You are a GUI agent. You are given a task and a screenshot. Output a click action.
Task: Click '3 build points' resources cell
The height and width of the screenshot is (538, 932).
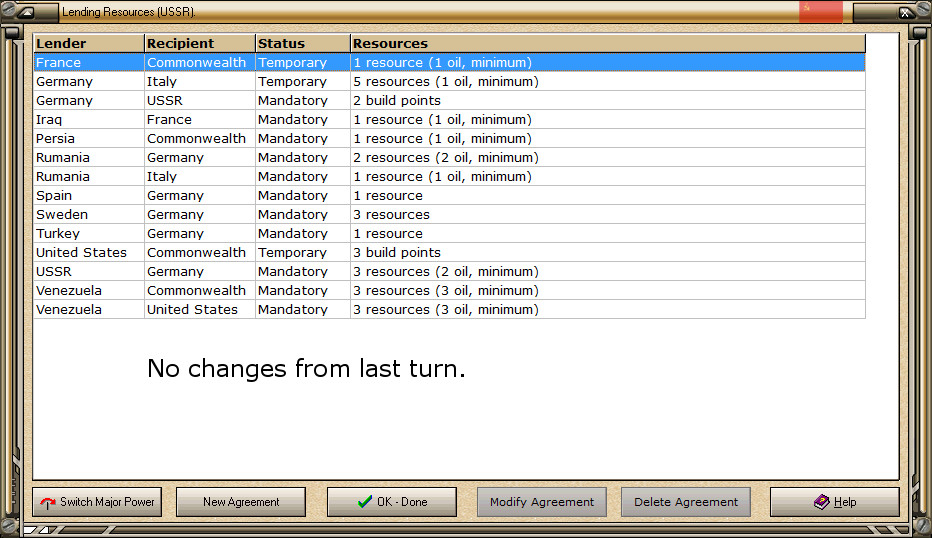coord(608,253)
